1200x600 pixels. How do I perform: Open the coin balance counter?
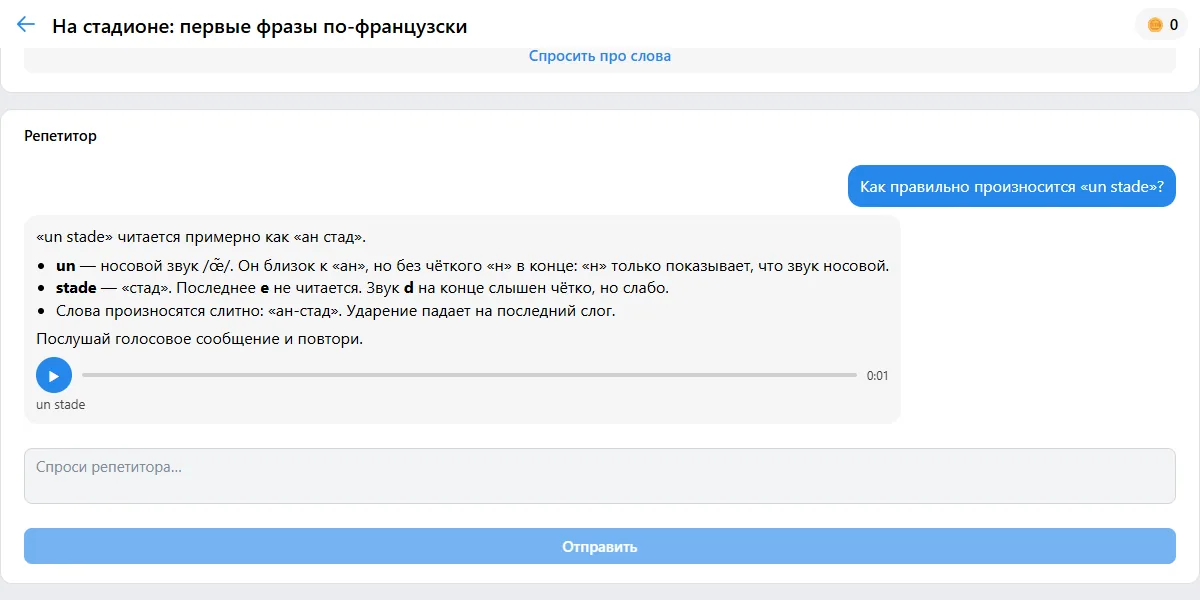pos(1161,25)
